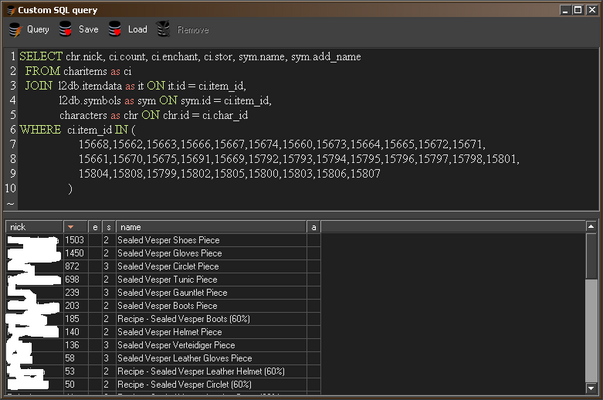The image size is (603, 400).
Task: Click the Load label in toolbar
Action: tap(138, 29)
